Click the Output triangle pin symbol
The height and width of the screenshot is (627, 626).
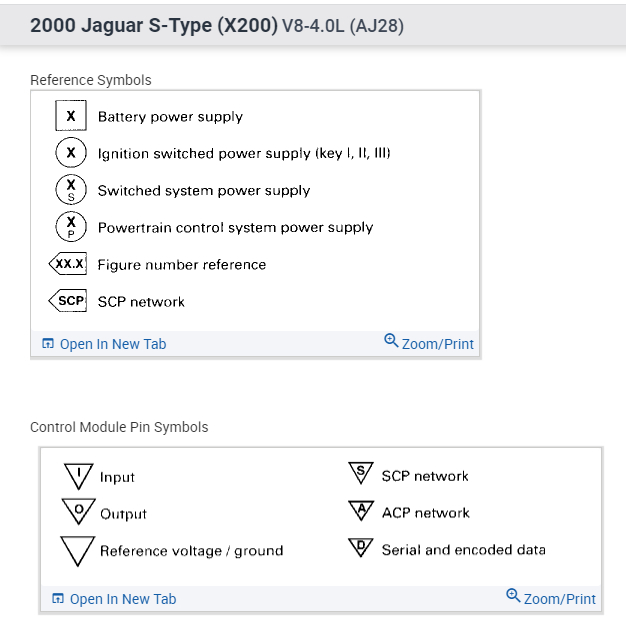pyautogui.click(x=79, y=510)
